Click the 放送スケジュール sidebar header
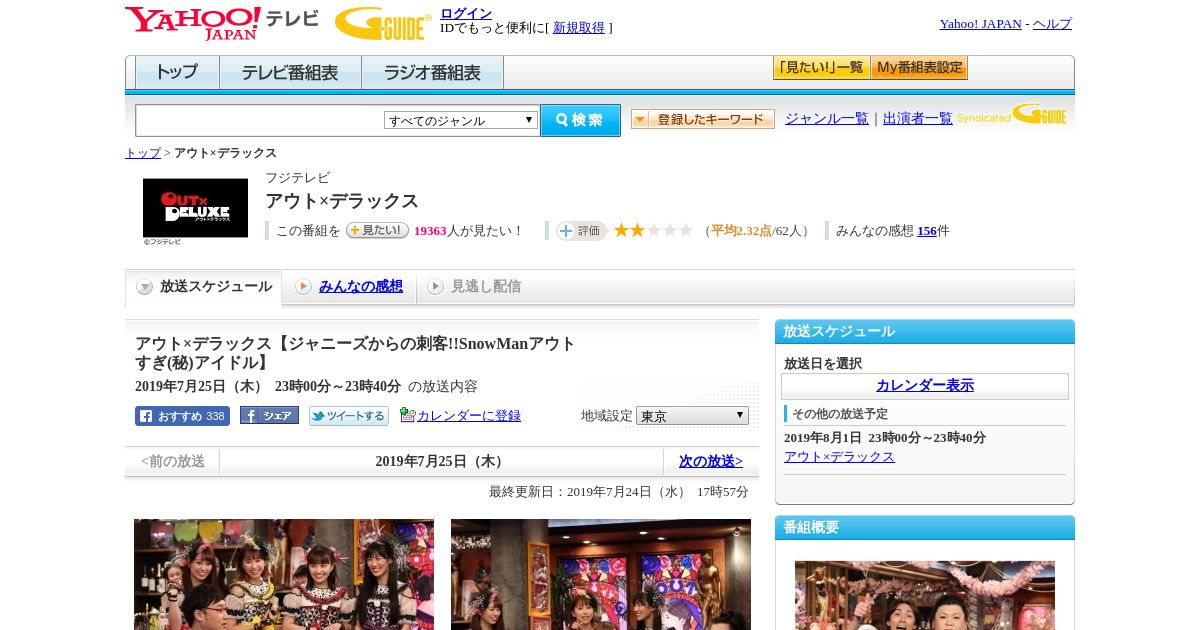 coord(925,332)
